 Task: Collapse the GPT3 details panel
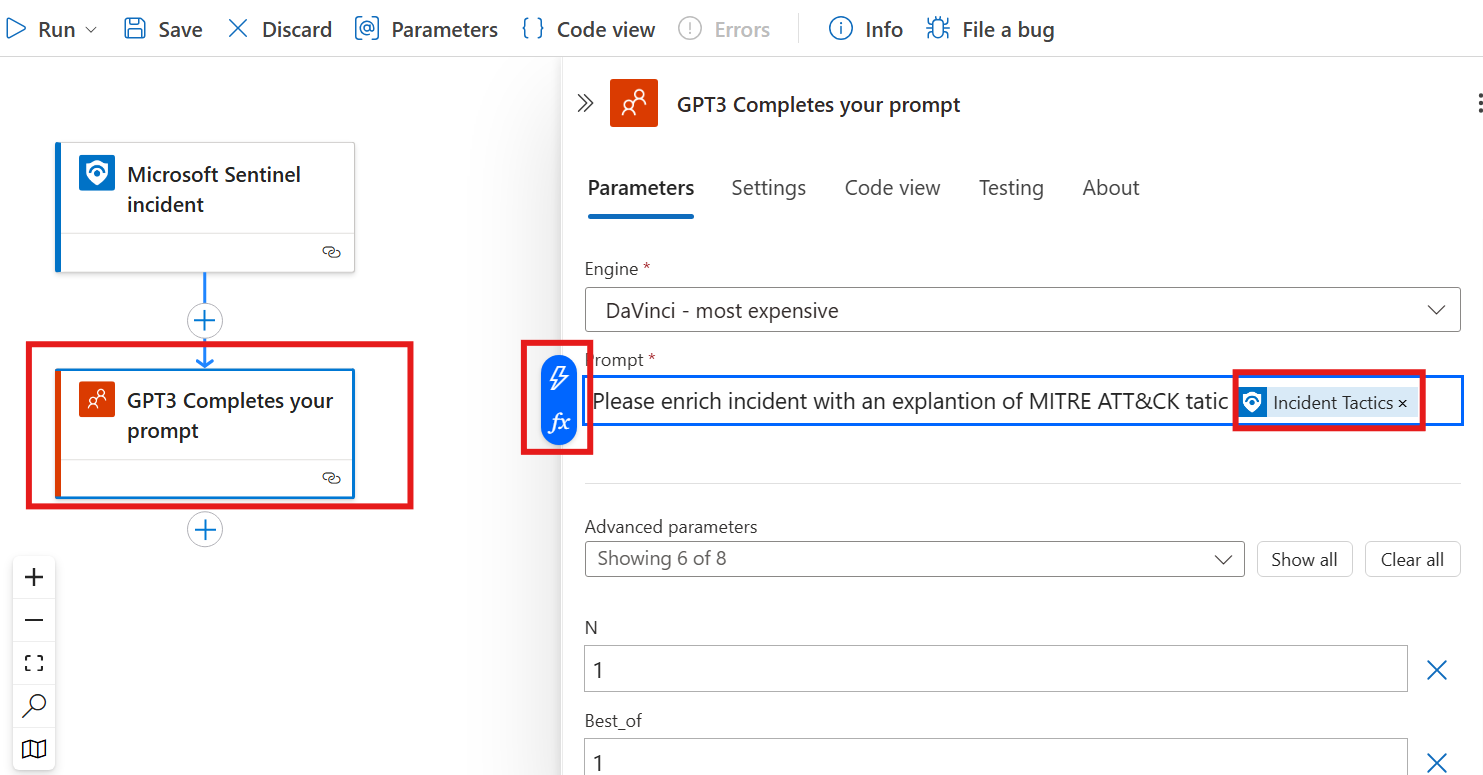coord(586,104)
